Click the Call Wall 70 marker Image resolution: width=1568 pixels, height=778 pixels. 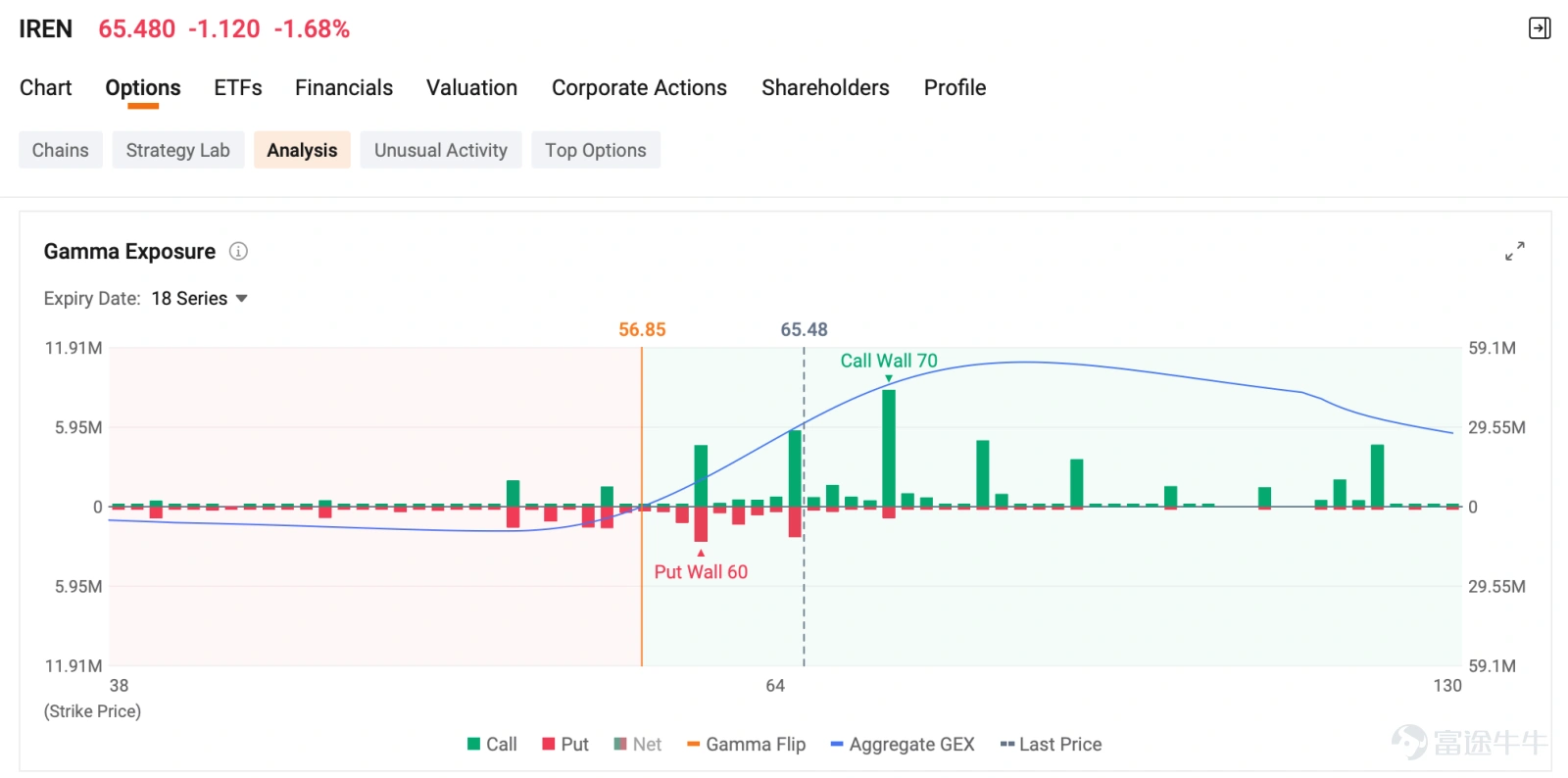coord(889,361)
